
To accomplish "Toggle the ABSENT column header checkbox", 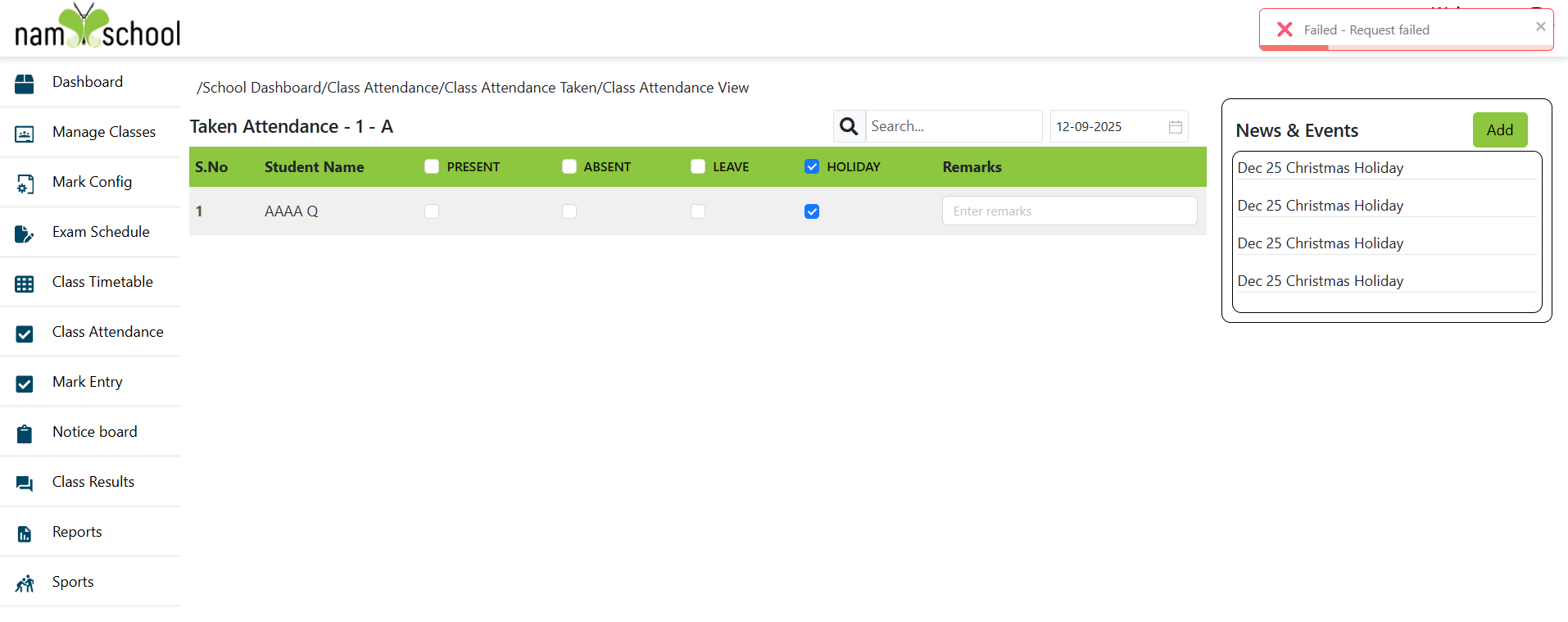I will tap(569, 166).
